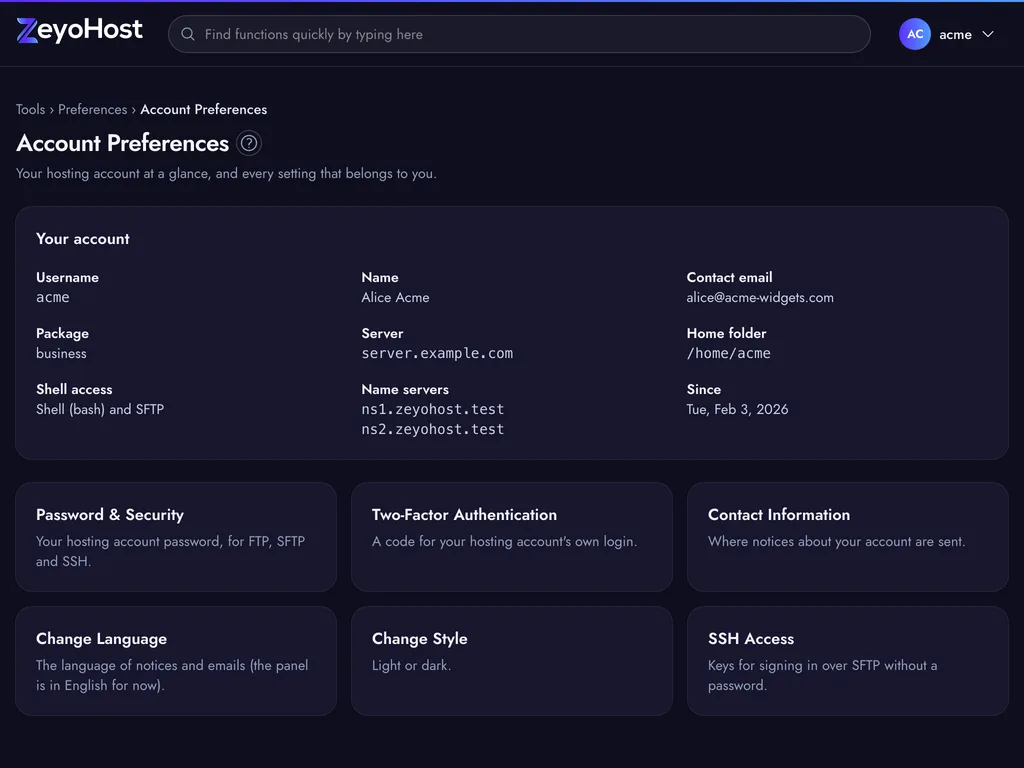
Task: Click the acme username label in header
Action: click(955, 35)
